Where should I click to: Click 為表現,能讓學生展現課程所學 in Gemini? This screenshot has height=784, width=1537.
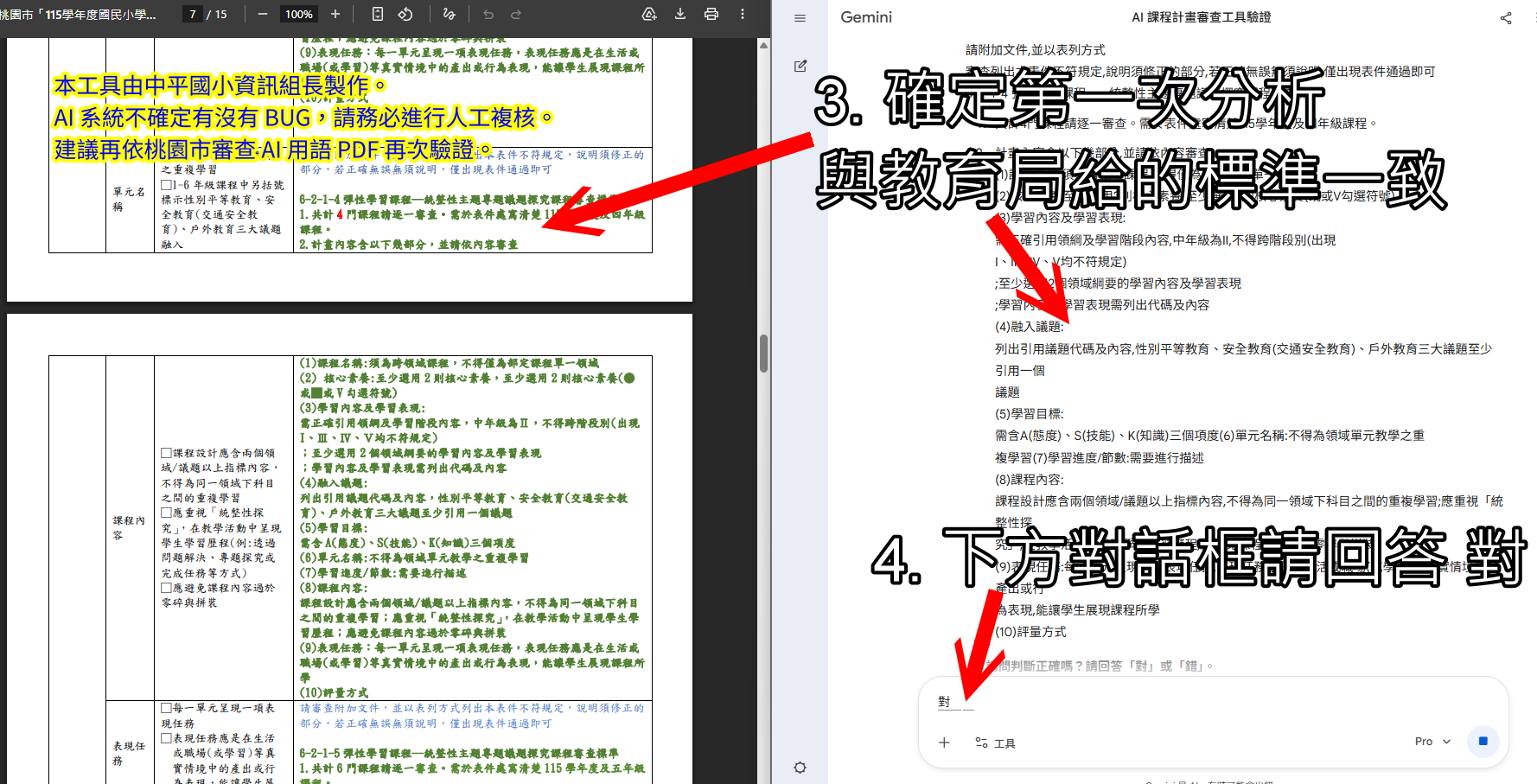pyautogui.click(x=1077, y=610)
